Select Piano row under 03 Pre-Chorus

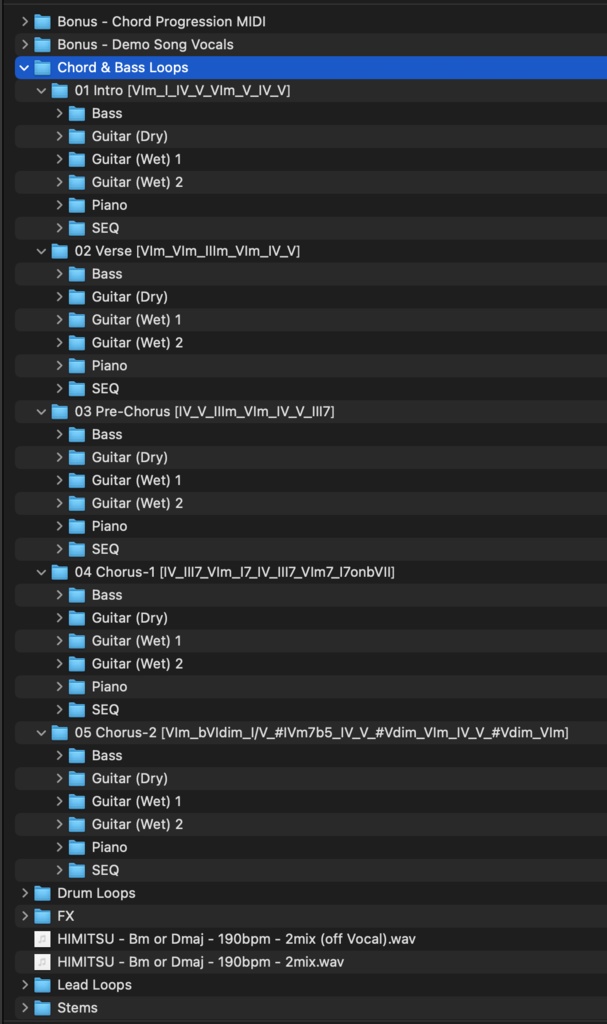(311, 526)
